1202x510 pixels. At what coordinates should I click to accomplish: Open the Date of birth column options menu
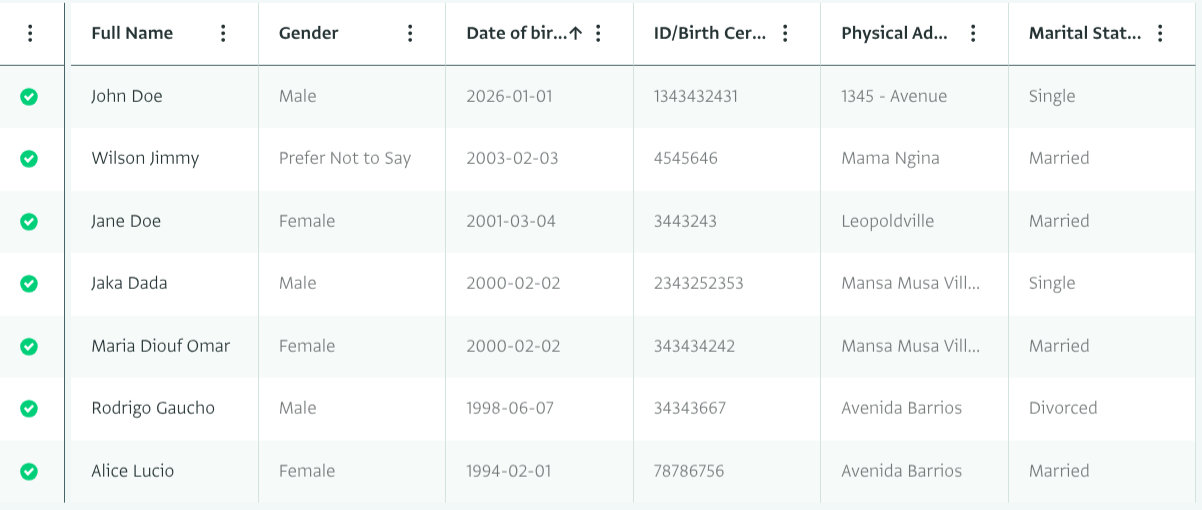coord(598,33)
